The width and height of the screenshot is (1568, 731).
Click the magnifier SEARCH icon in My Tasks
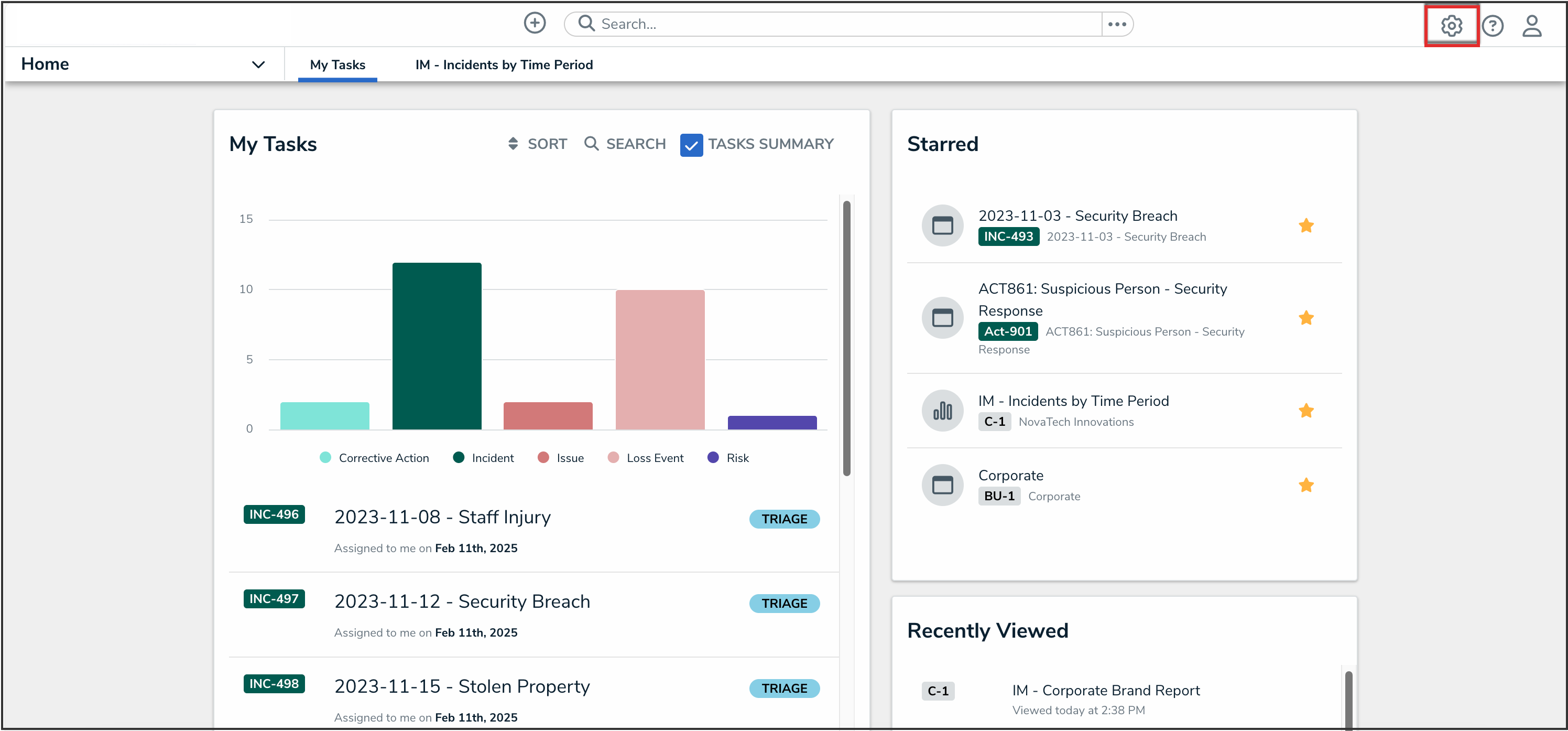pos(591,144)
